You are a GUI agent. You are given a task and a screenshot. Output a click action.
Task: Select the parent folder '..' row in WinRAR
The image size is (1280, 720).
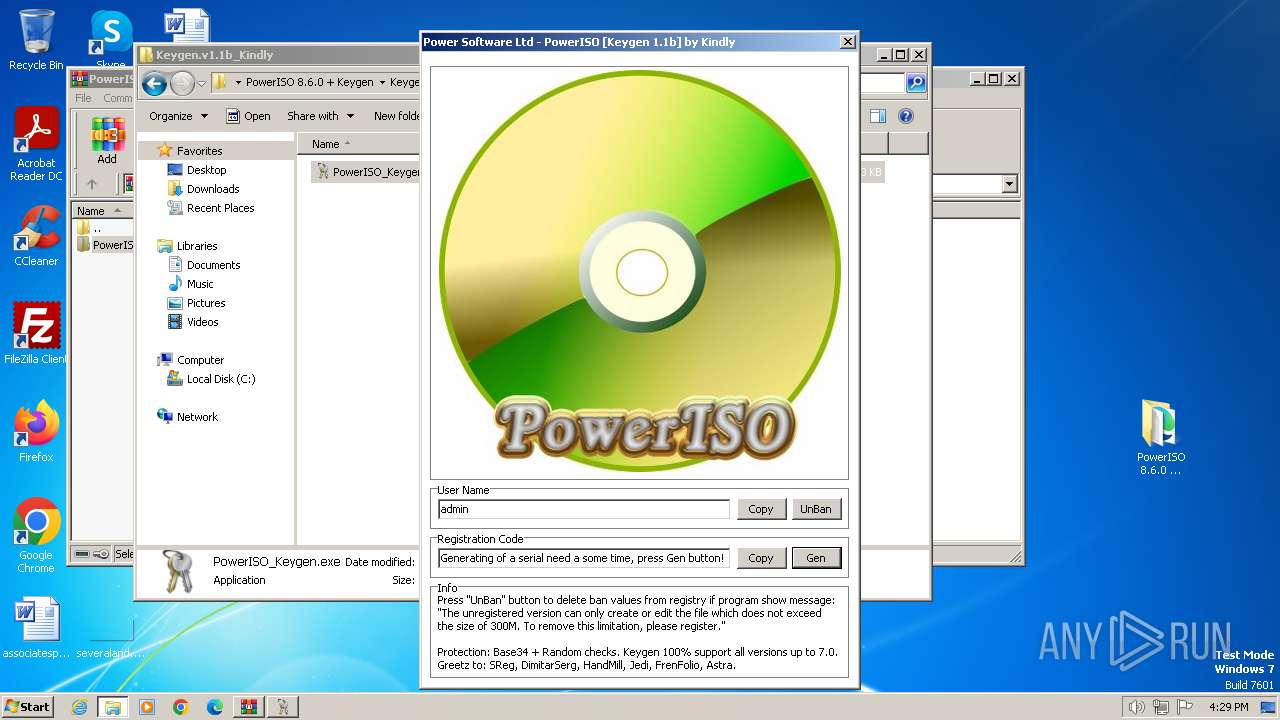102,228
